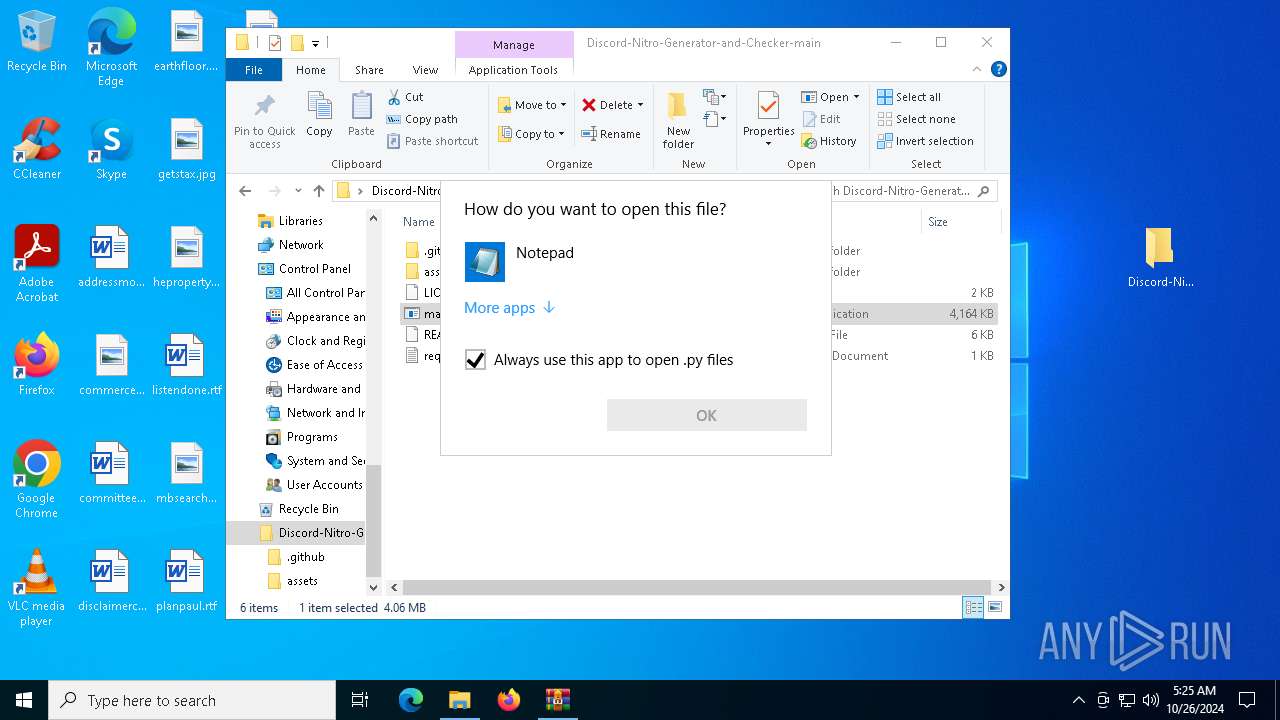The width and height of the screenshot is (1280, 720).
Task: Switch to the Details view icon
Action: pyautogui.click(x=972, y=607)
